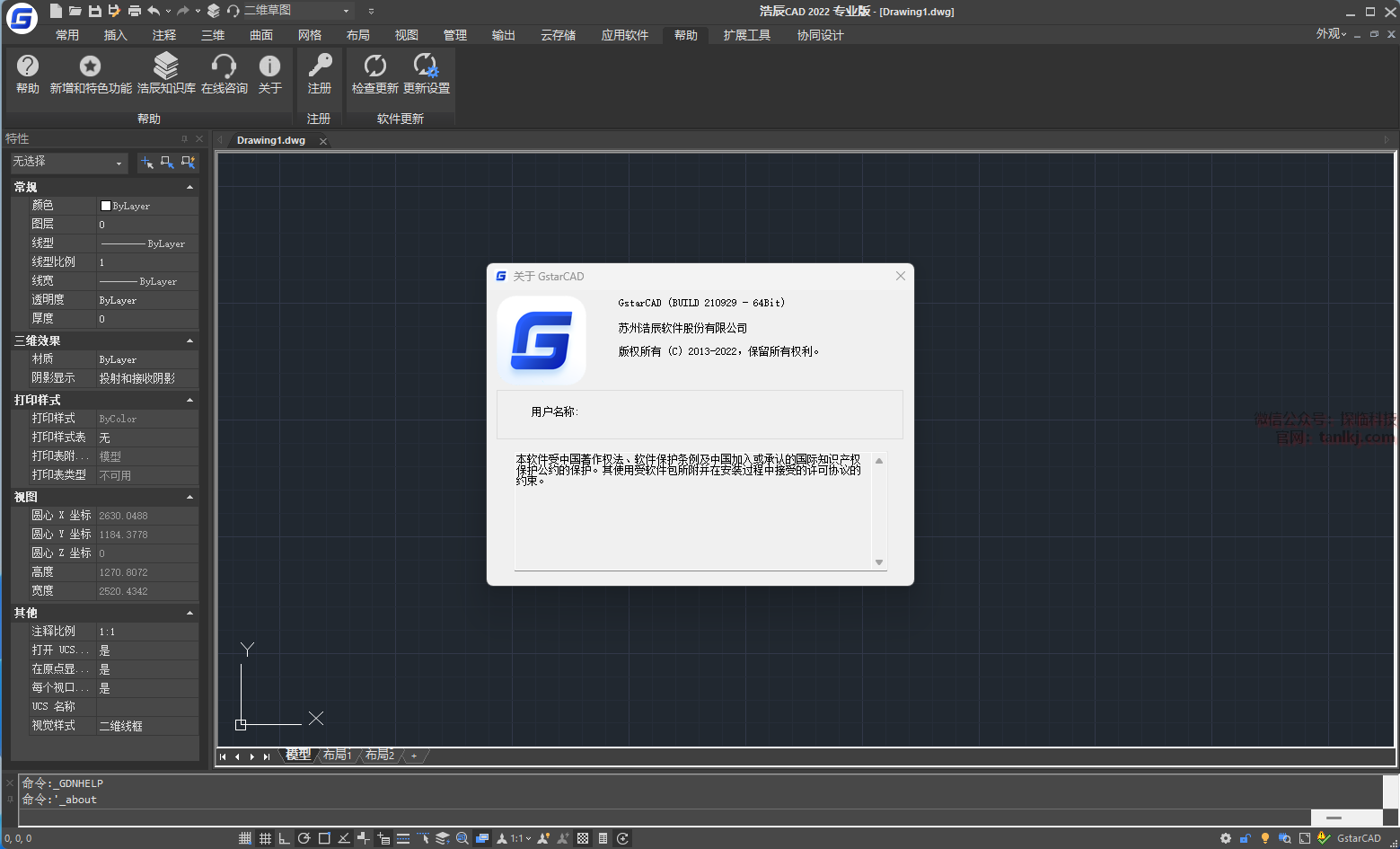
Task: Switch to the 插入 ribbon tab
Action: tap(116, 35)
